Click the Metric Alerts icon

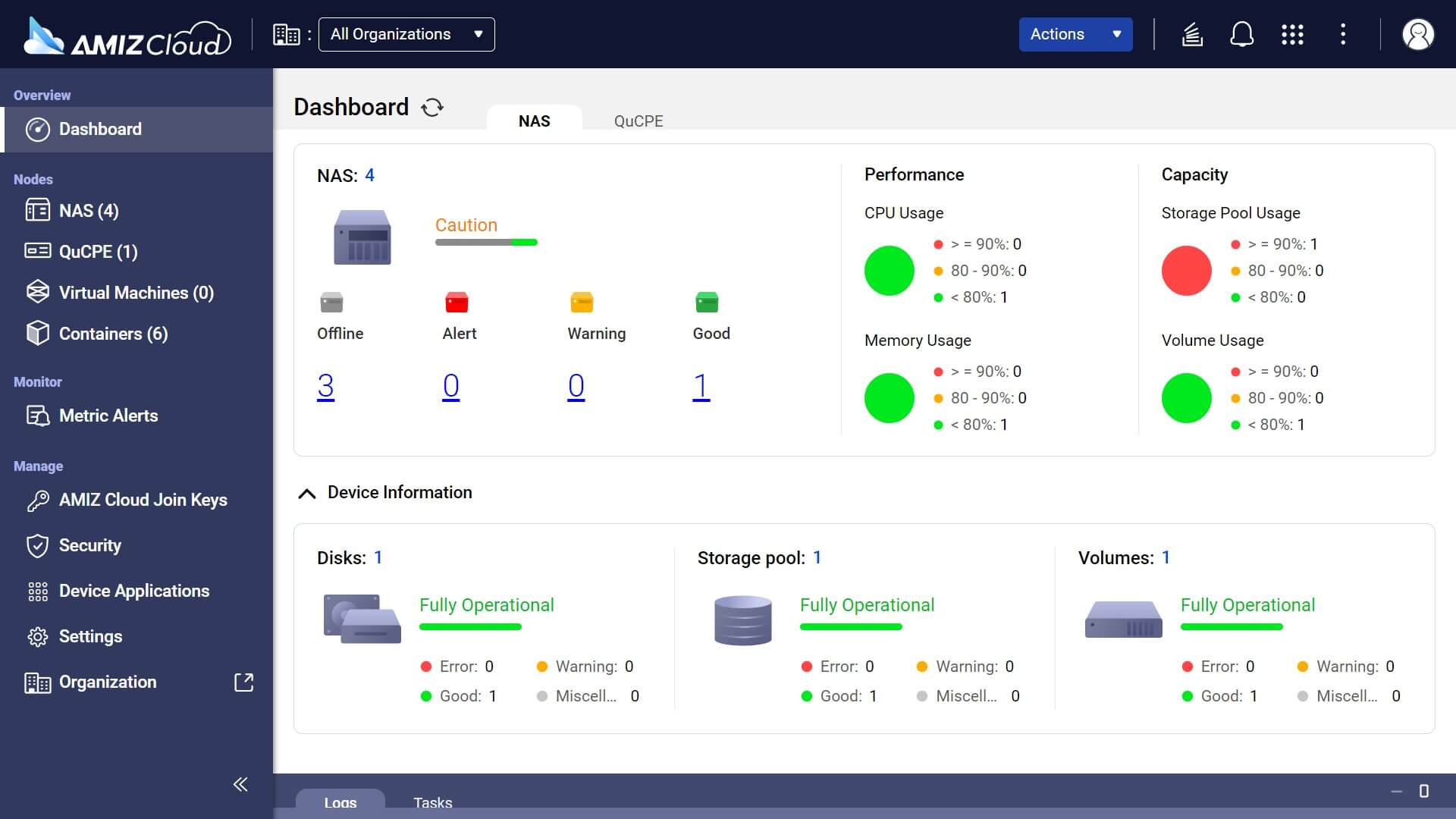coord(37,415)
